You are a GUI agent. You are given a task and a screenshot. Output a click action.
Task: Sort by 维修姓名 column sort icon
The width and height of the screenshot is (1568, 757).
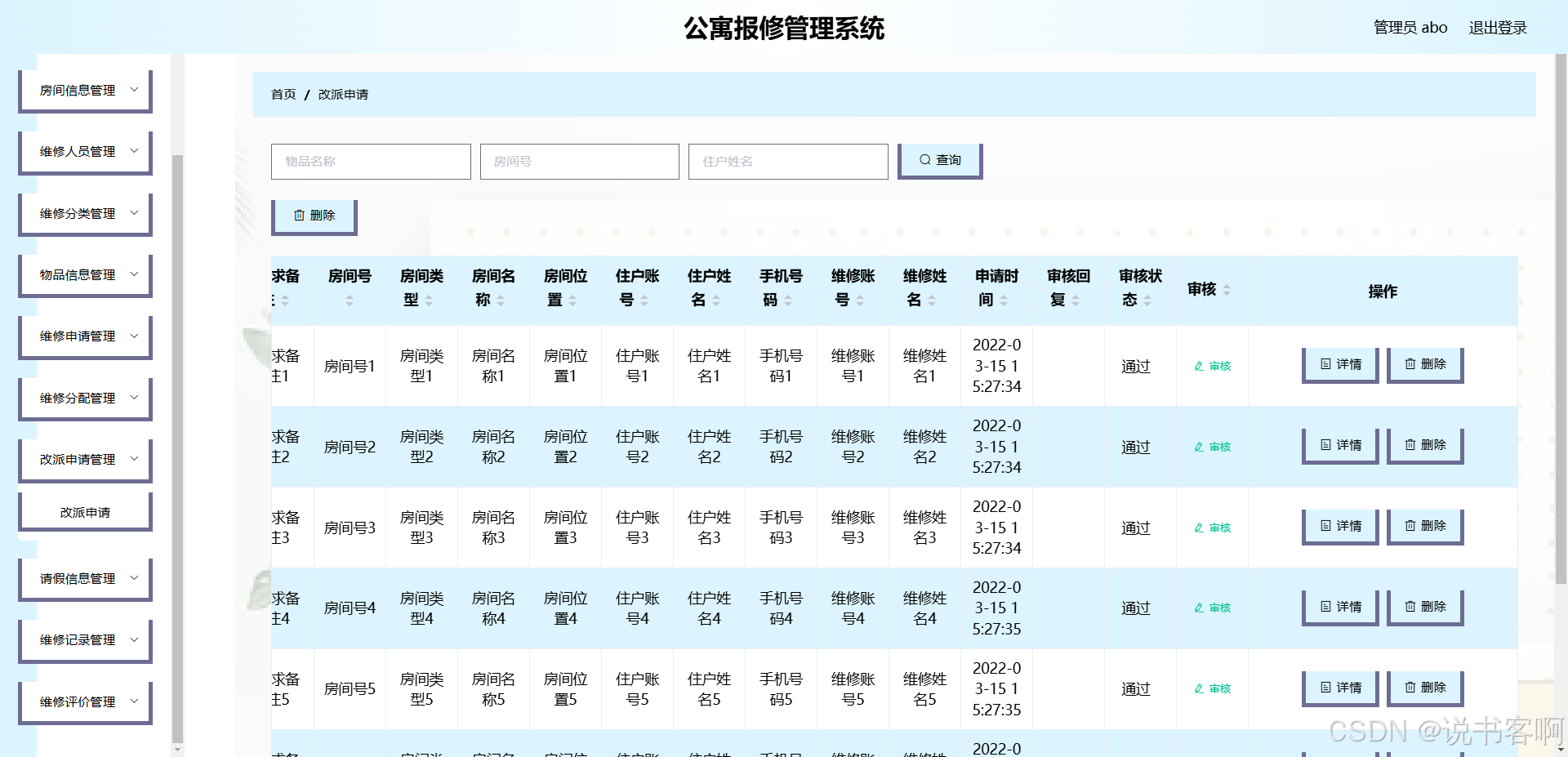pos(932,301)
